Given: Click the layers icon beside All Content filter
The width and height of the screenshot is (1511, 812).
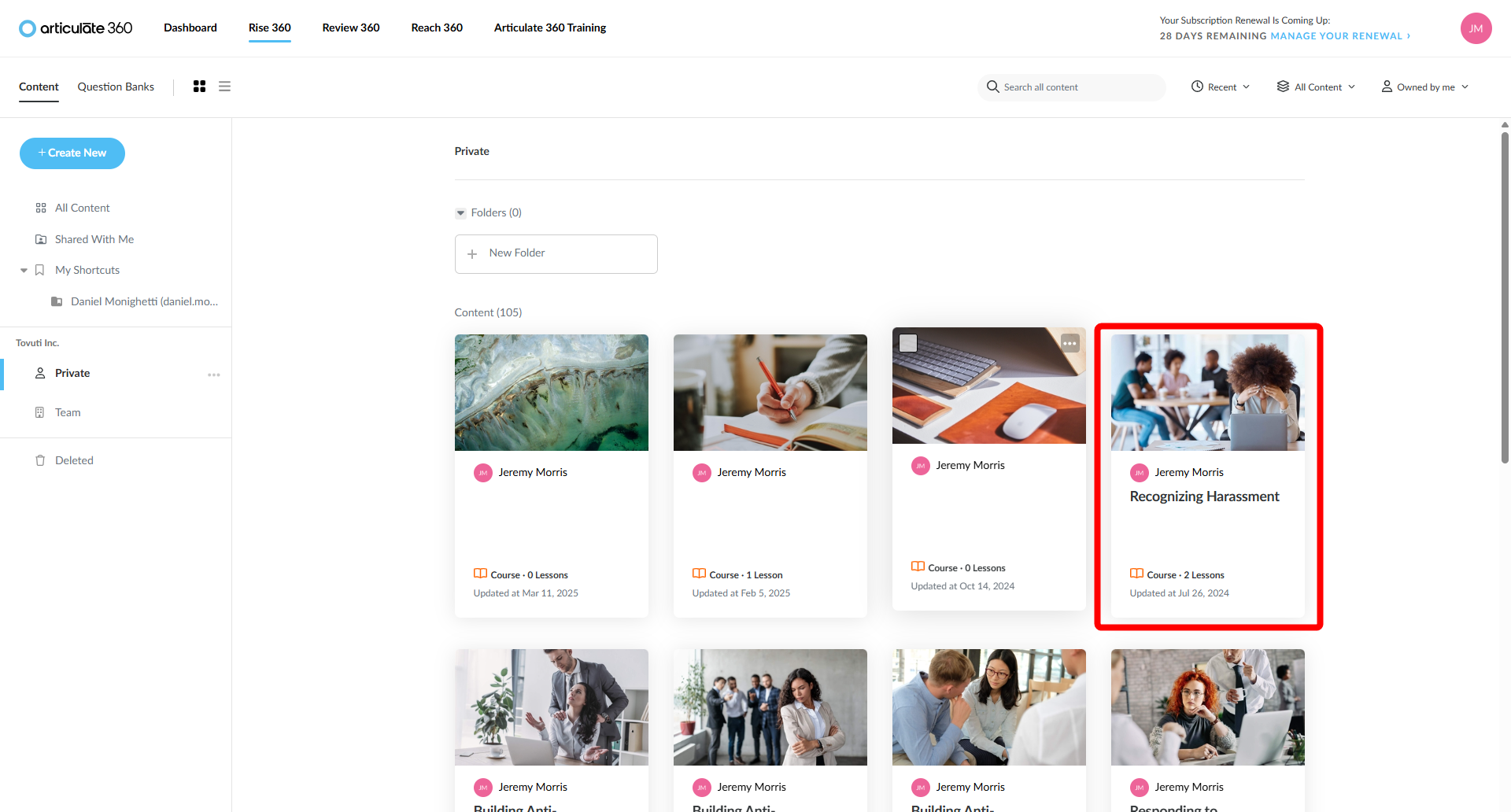Looking at the screenshot, I should tap(1283, 87).
